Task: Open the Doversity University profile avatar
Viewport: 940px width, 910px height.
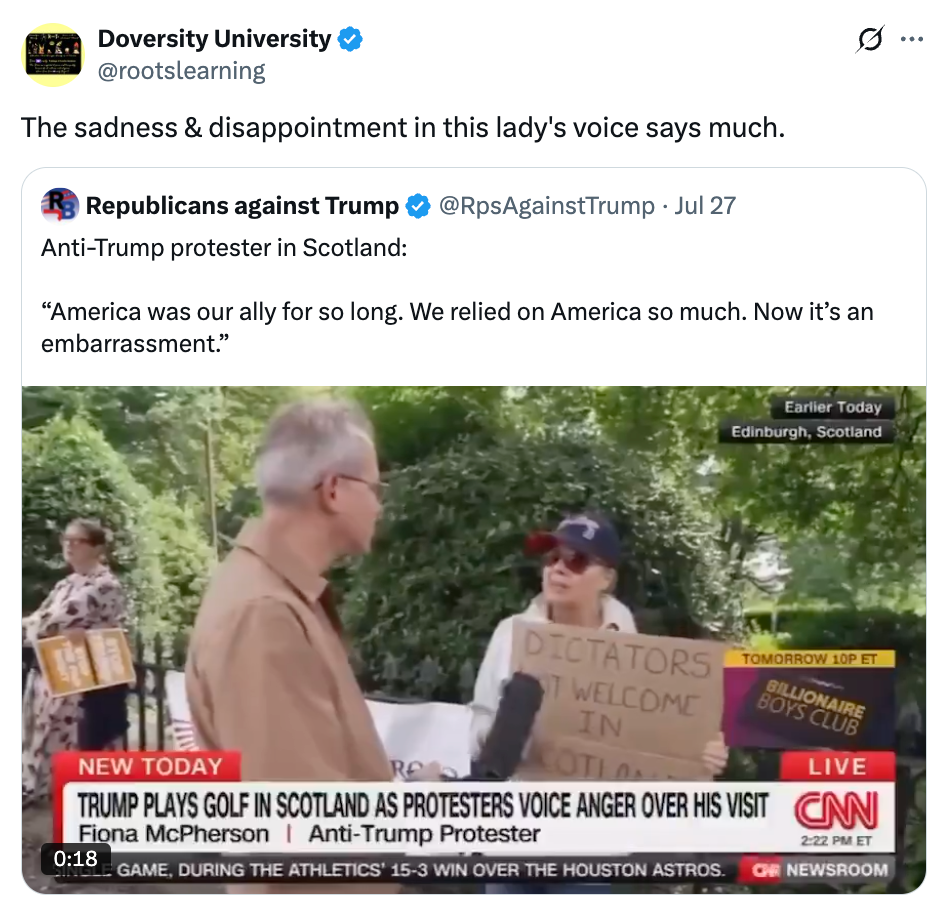Action: pyautogui.click(x=53, y=55)
